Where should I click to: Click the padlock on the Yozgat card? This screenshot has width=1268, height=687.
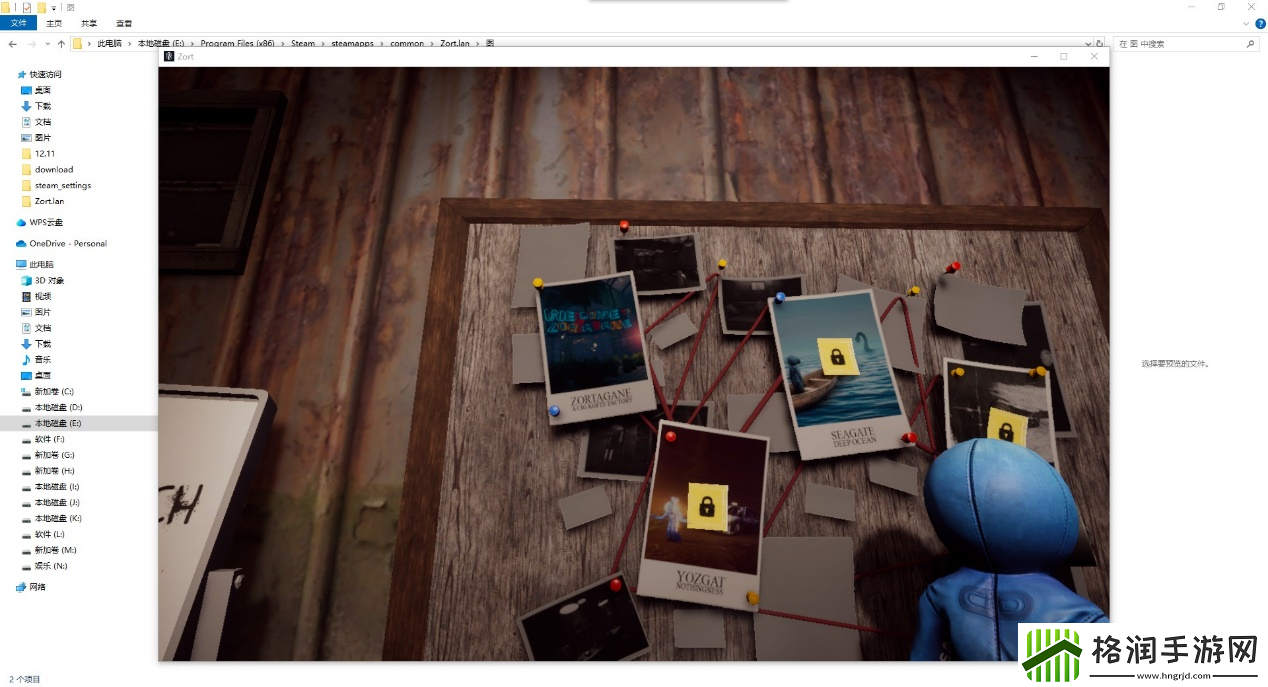tap(706, 506)
